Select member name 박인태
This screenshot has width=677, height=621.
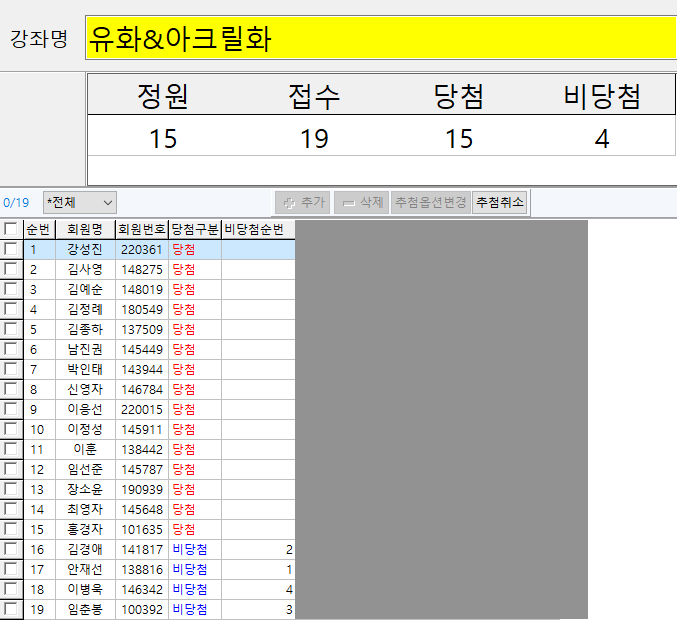[x=85, y=369]
